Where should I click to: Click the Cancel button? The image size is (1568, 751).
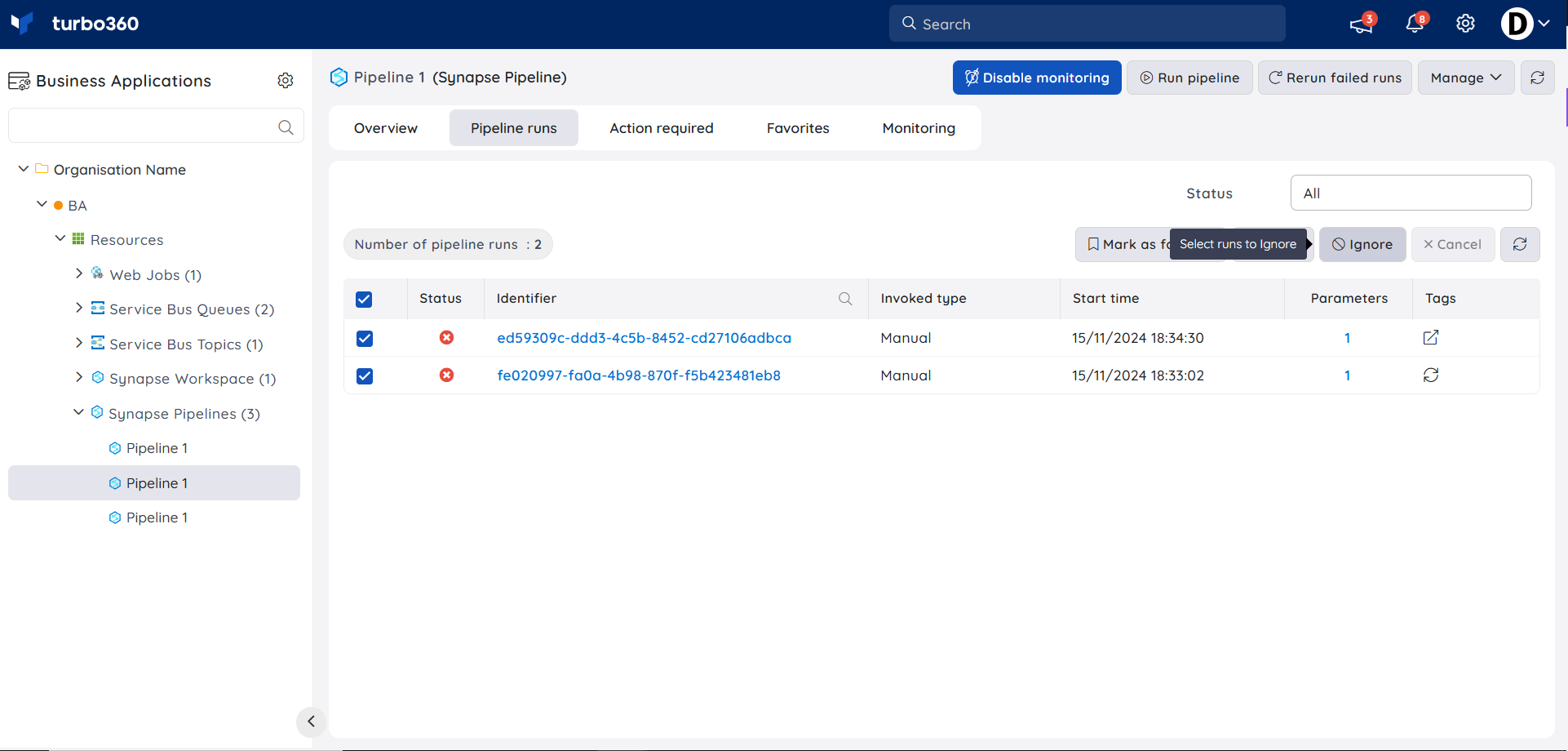[1453, 244]
